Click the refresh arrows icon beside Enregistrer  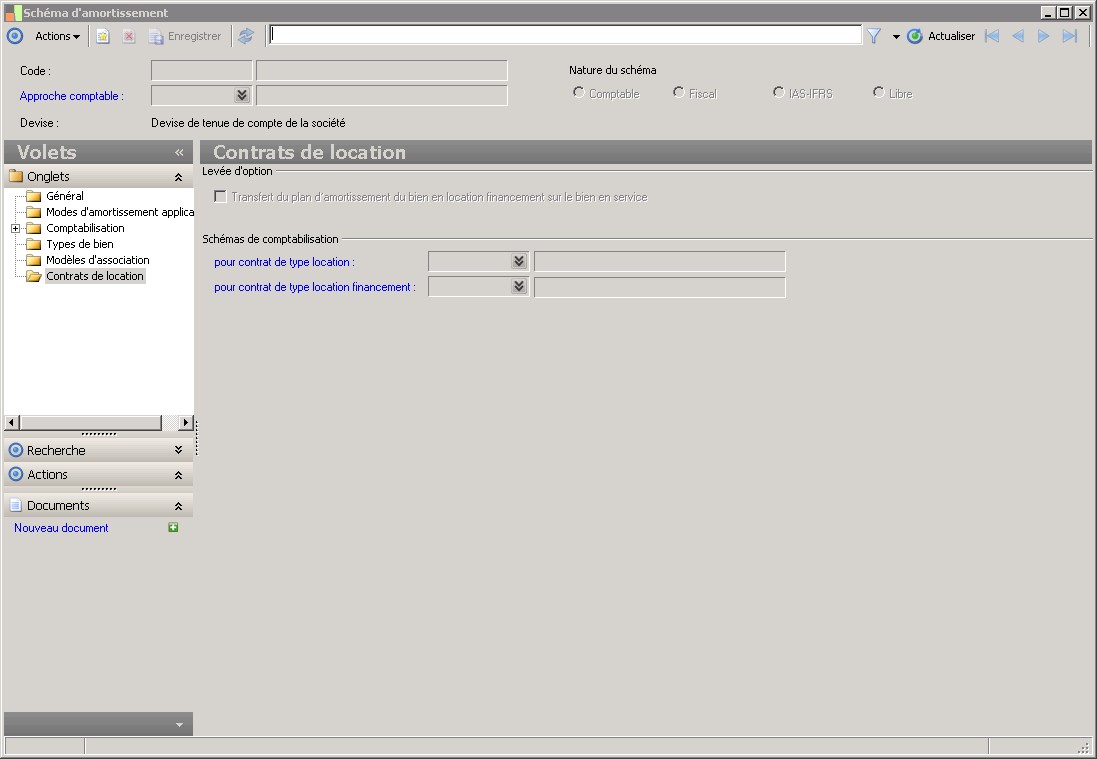tap(246, 36)
